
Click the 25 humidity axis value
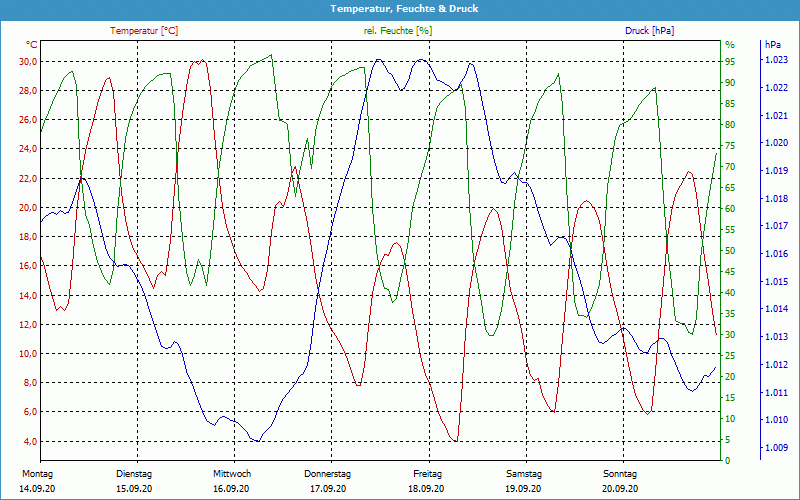(x=730, y=355)
